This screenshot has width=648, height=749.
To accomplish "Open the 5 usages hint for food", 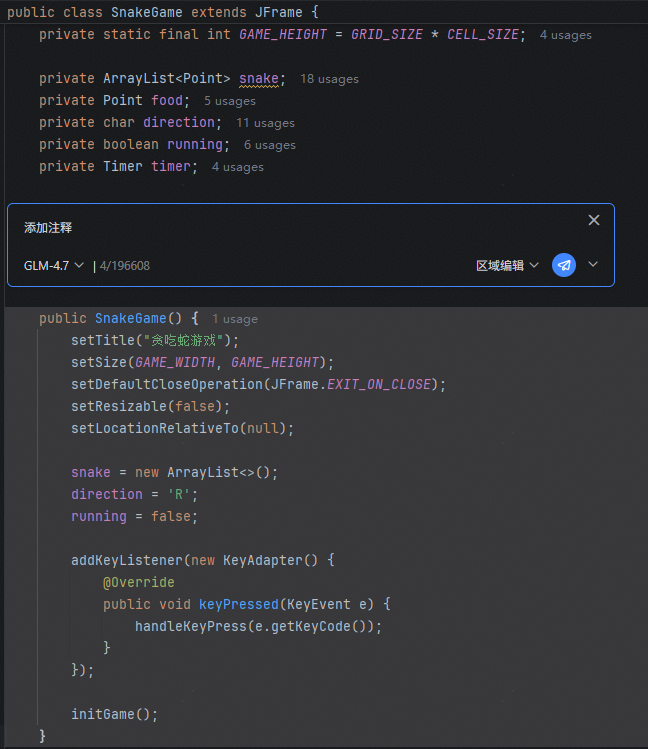I will pyautogui.click(x=229, y=101).
